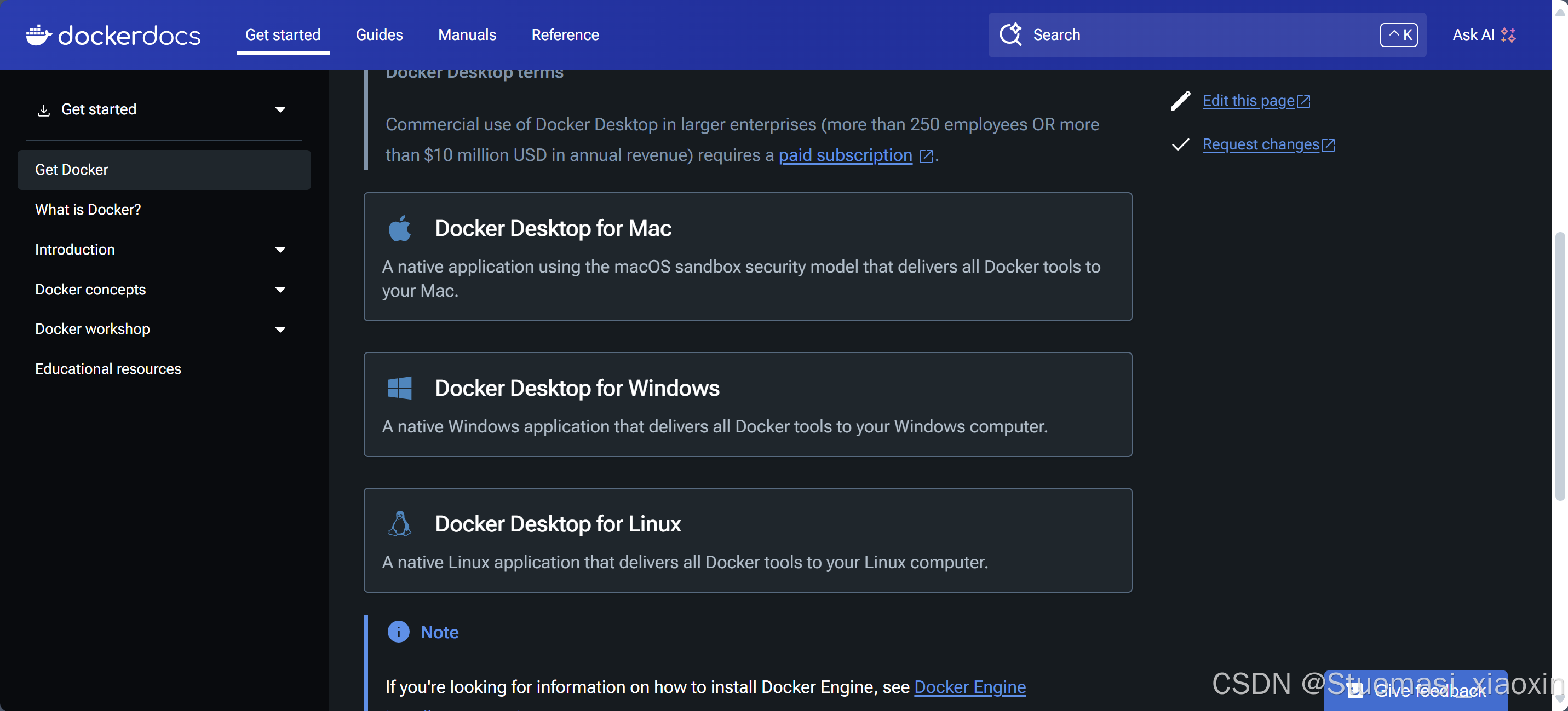
Task: Click the scrollbar up arrow
Action: (1559, 12)
